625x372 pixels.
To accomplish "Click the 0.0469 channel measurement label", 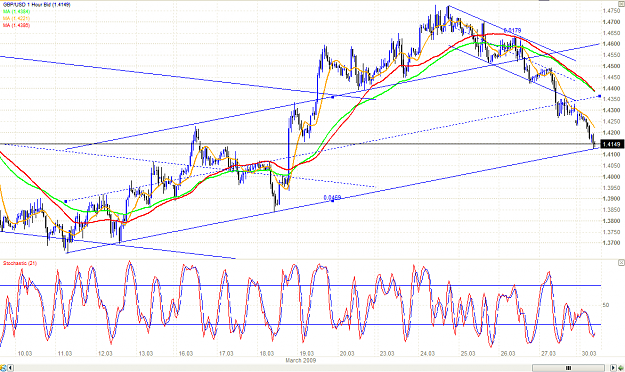I will (332, 197).
